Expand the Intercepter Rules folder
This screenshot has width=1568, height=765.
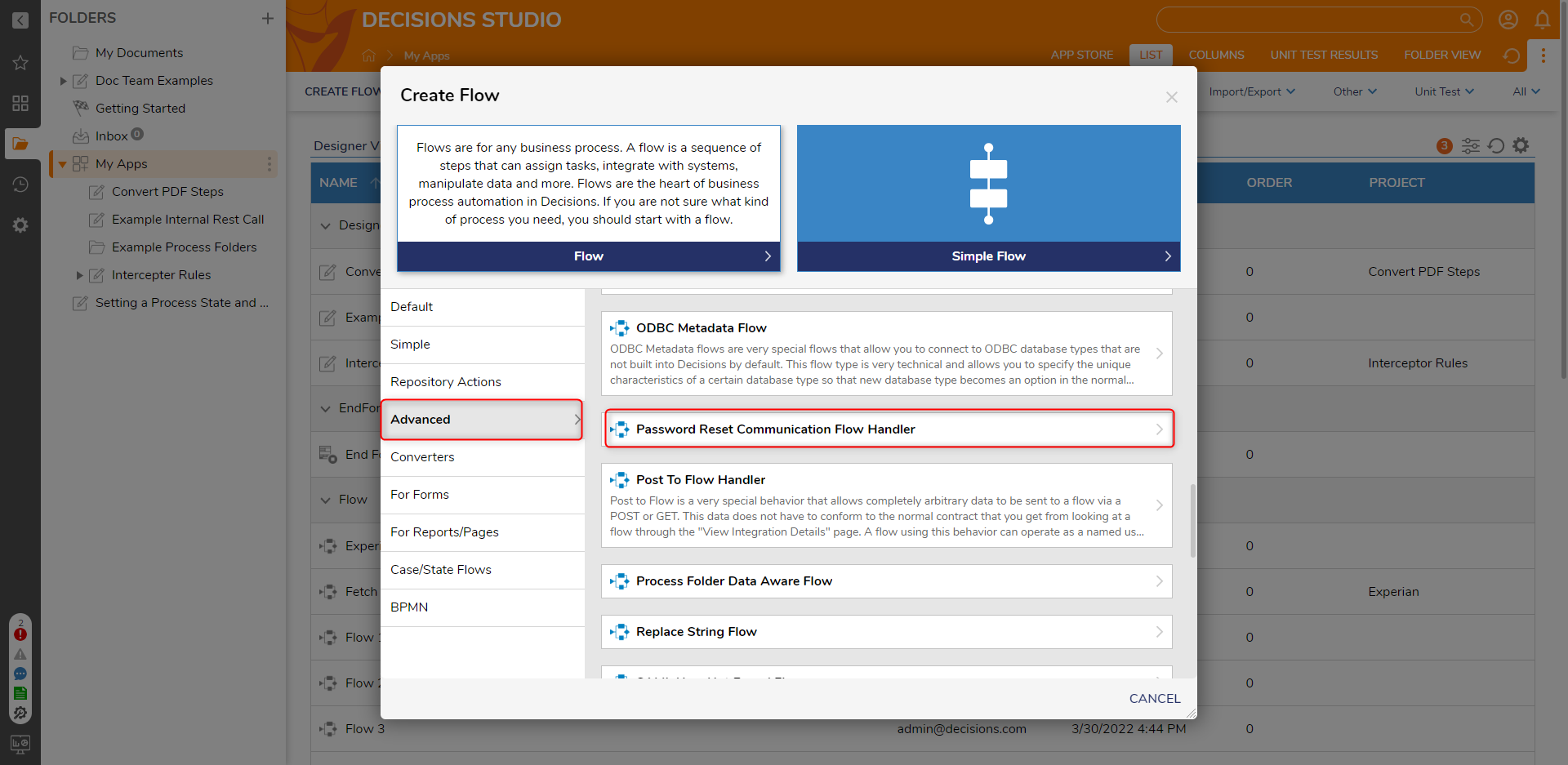pos(79,275)
